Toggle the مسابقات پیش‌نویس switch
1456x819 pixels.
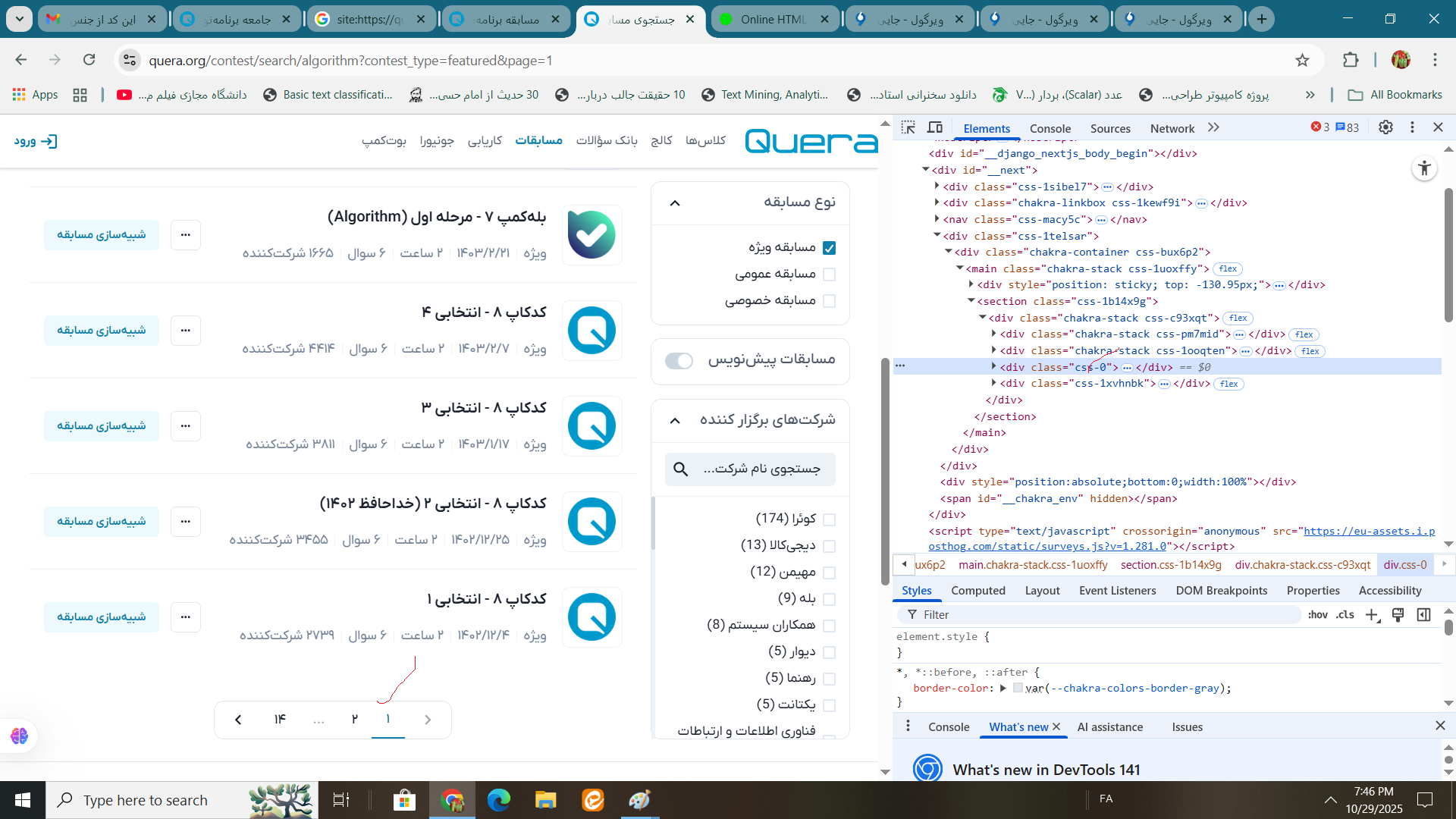679,361
